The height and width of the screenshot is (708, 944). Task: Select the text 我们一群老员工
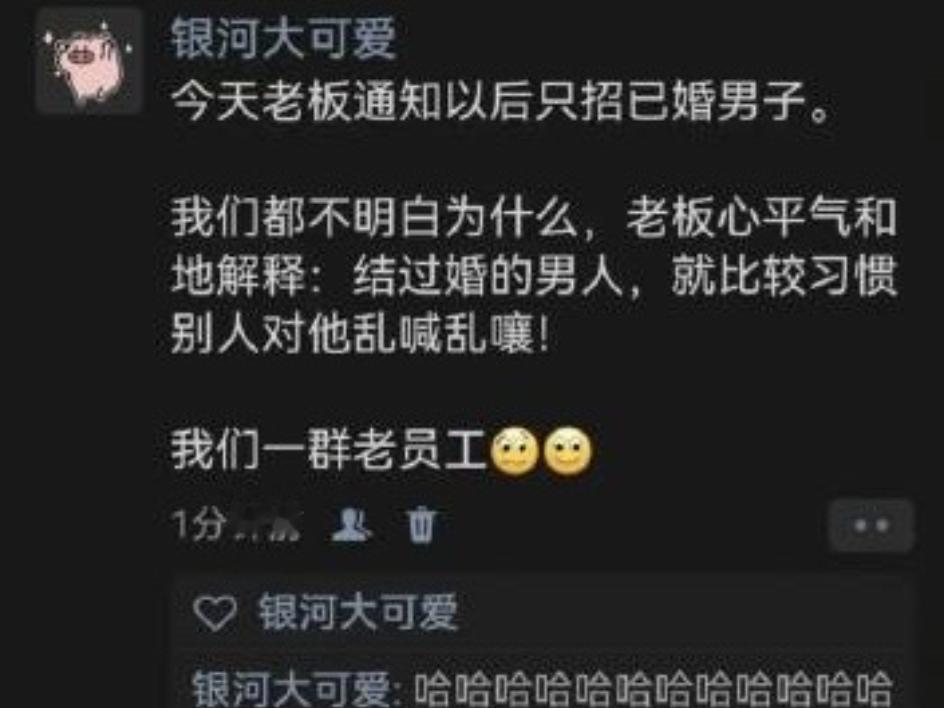click(x=329, y=450)
